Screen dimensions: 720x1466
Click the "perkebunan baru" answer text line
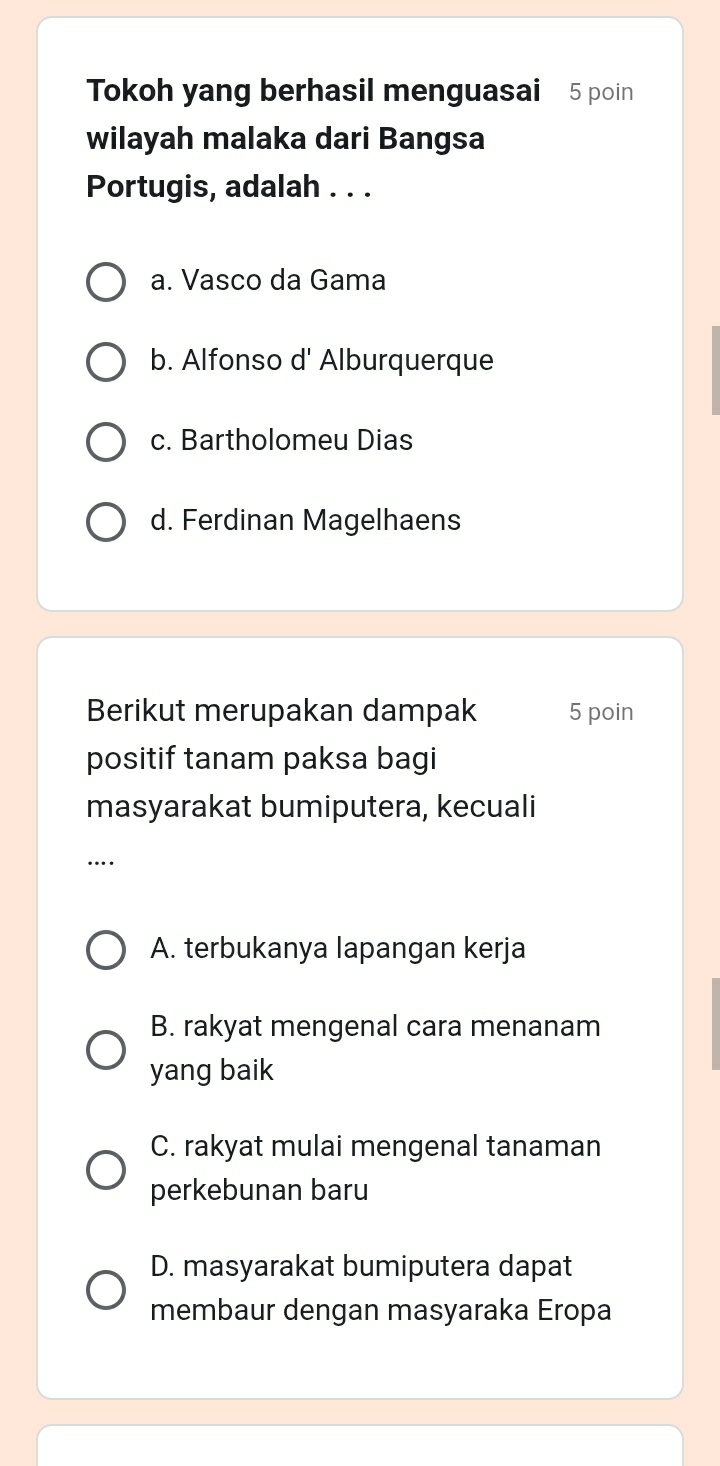[259, 1191]
